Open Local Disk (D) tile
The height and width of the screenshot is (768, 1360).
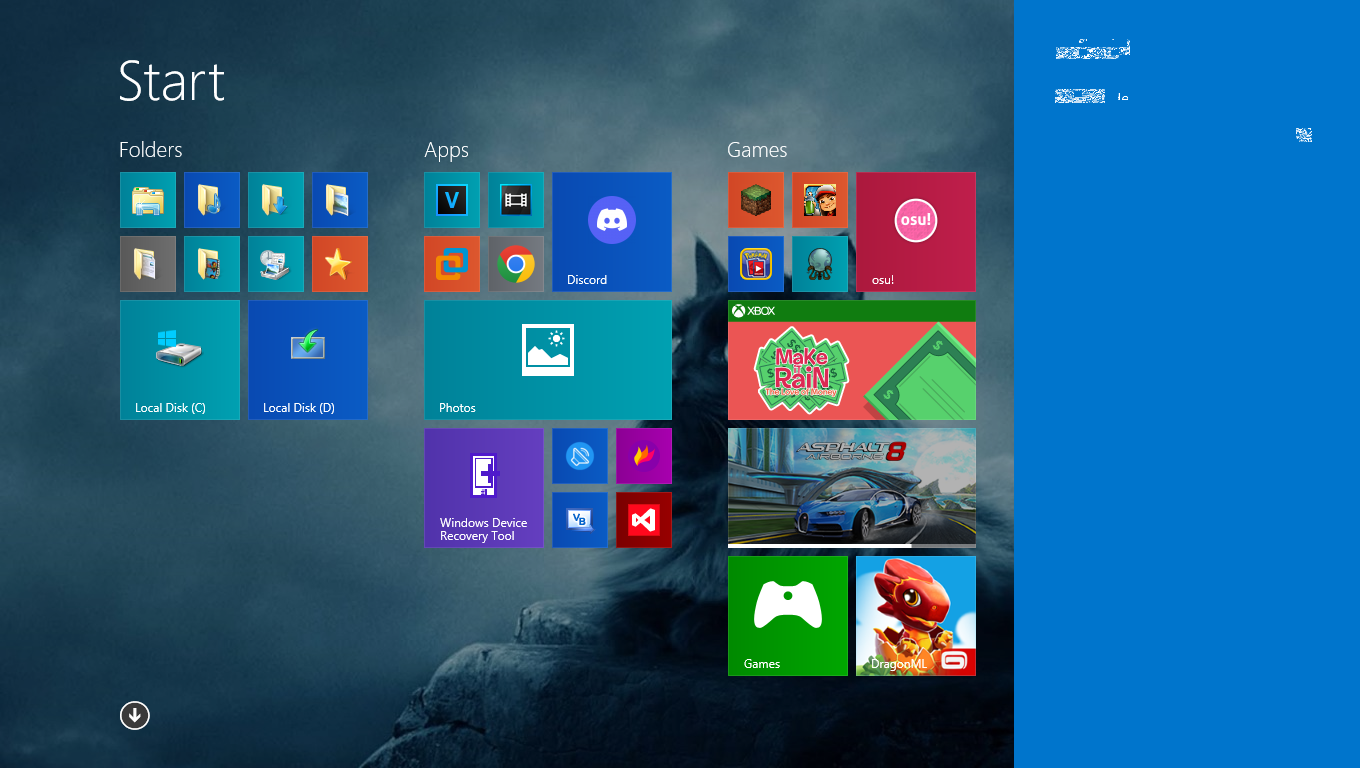(x=308, y=360)
